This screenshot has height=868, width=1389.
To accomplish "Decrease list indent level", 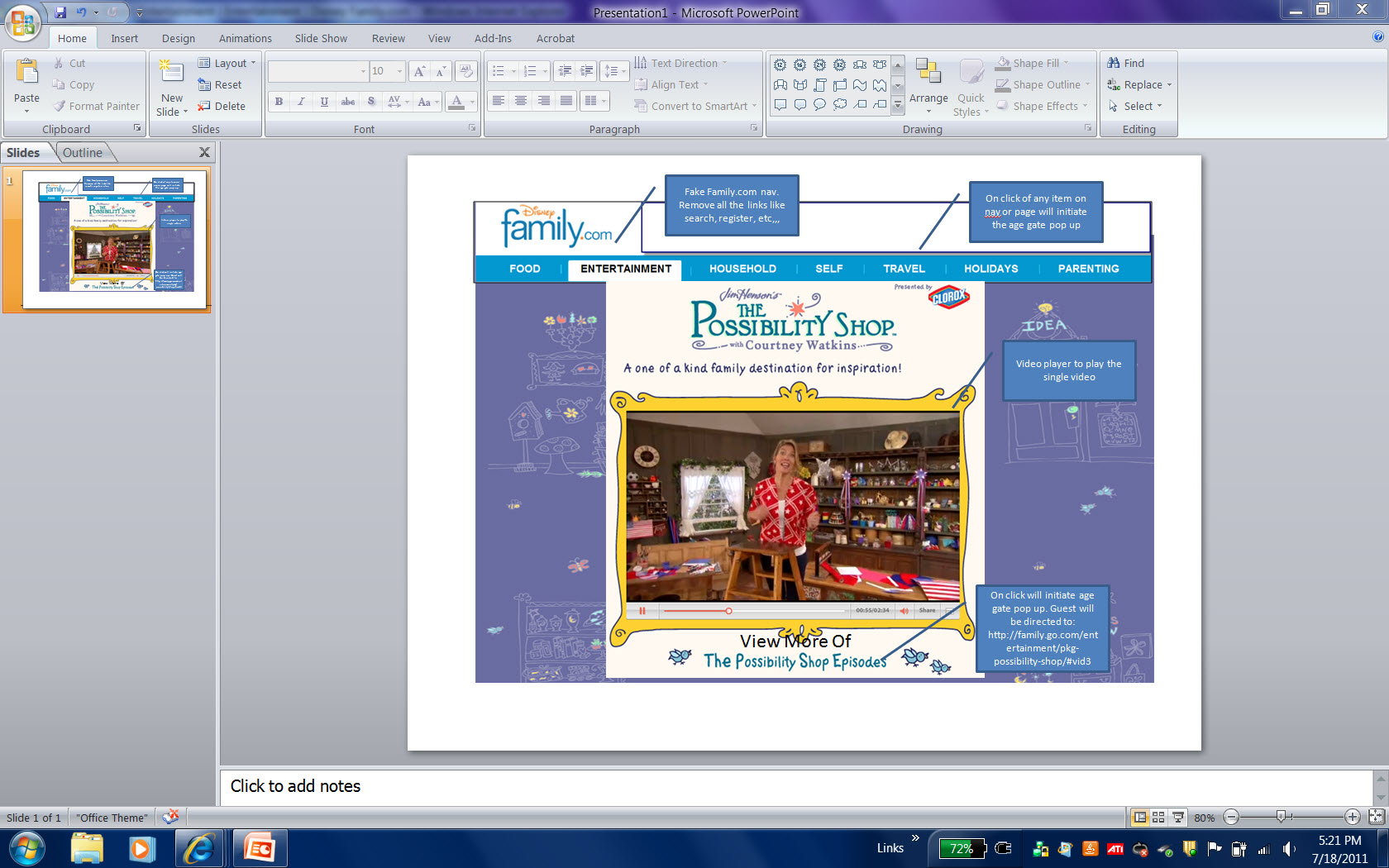I will 565,71.
